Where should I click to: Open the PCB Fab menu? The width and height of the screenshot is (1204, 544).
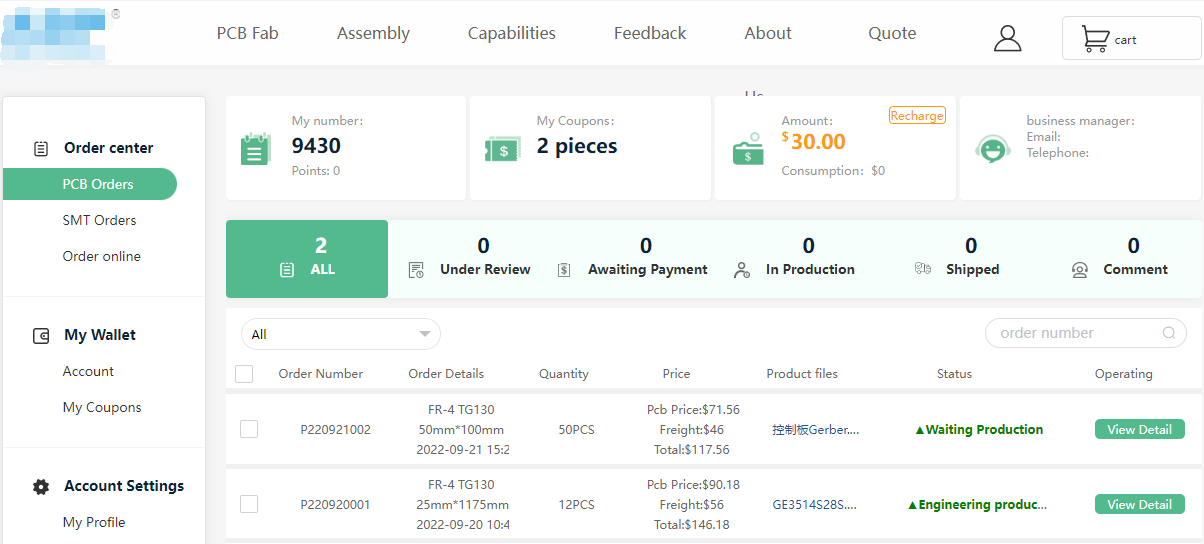tap(247, 33)
